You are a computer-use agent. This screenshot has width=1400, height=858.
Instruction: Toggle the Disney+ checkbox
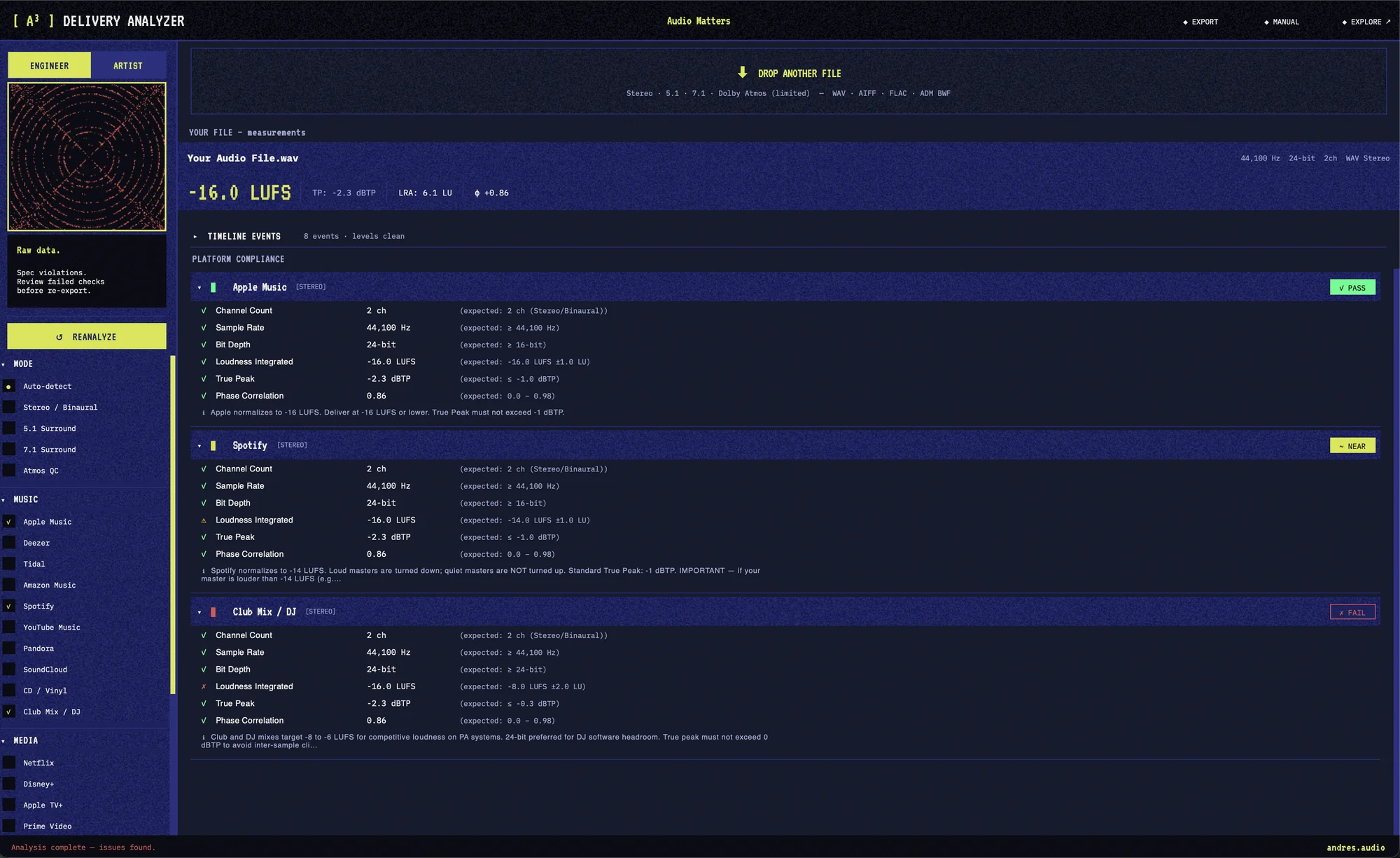(9, 784)
